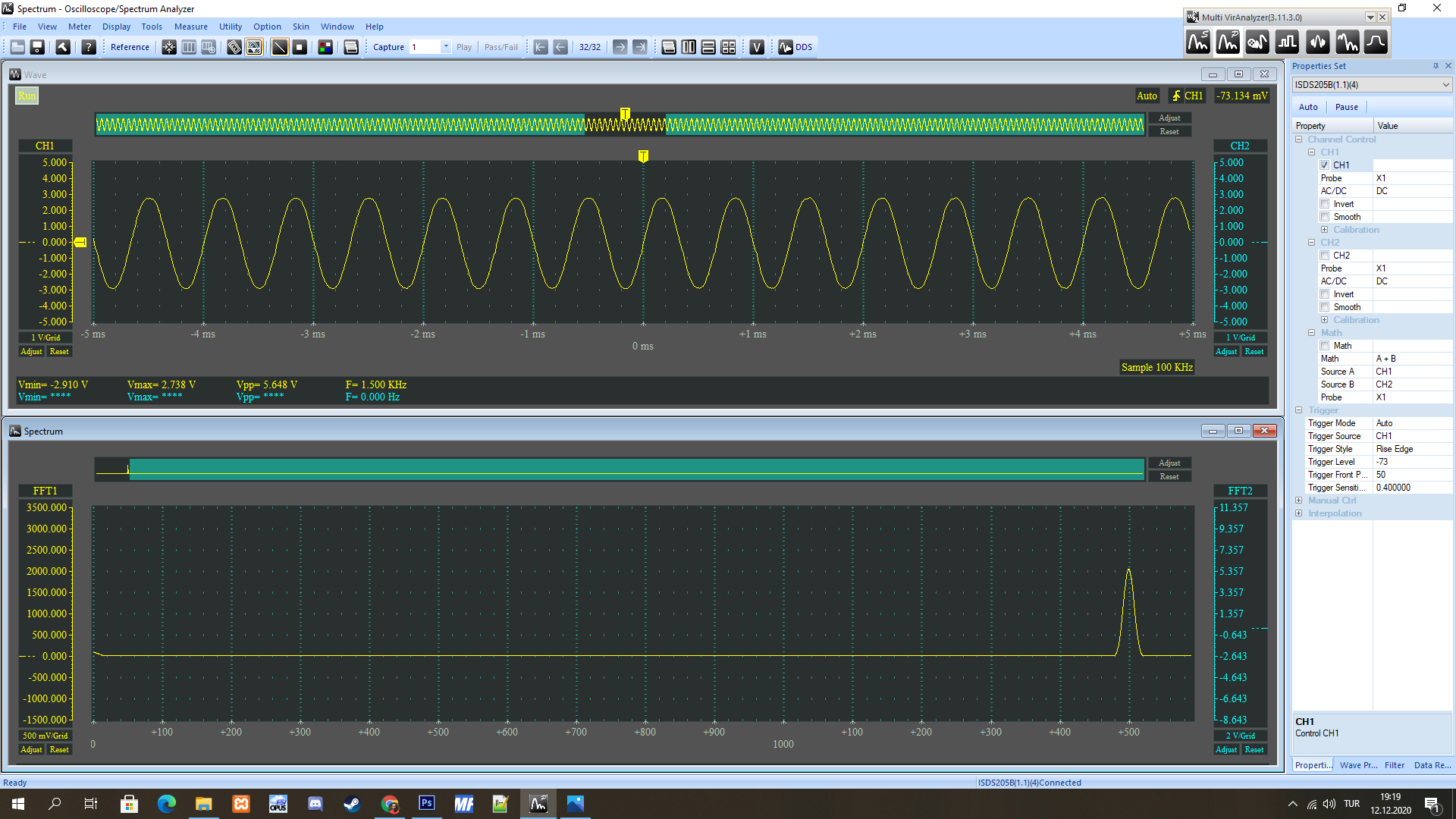Screen dimensions: 1456x819
Task: Select tile-grid window layout icon
Action: point(729,47)
